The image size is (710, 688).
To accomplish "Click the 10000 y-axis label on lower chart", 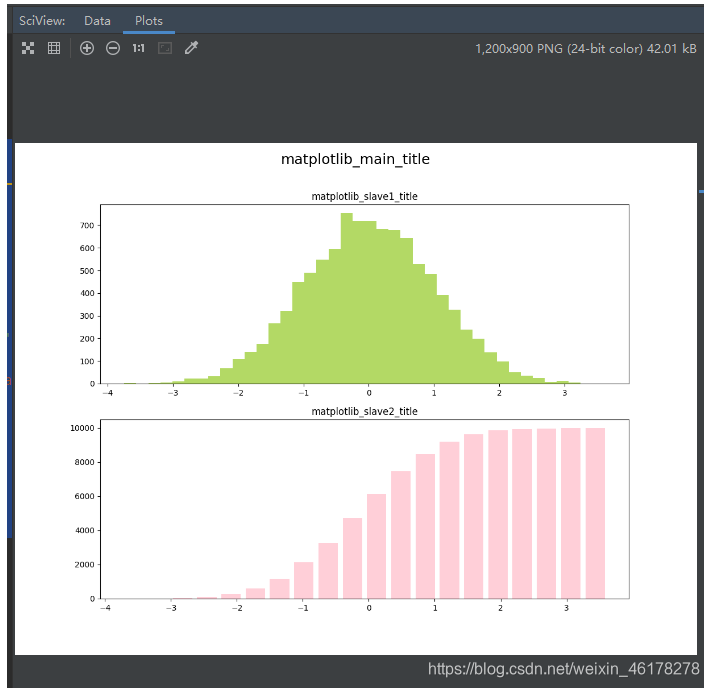I will click(x=82, y=428).
